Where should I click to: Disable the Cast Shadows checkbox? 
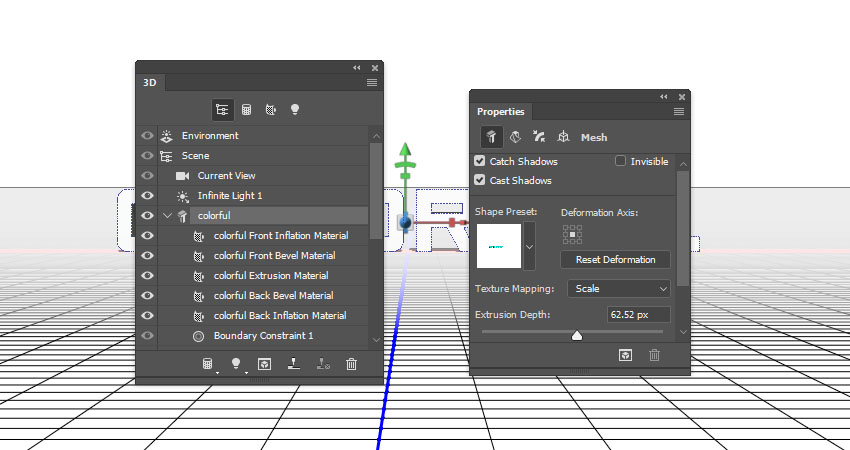coord(480,181)
